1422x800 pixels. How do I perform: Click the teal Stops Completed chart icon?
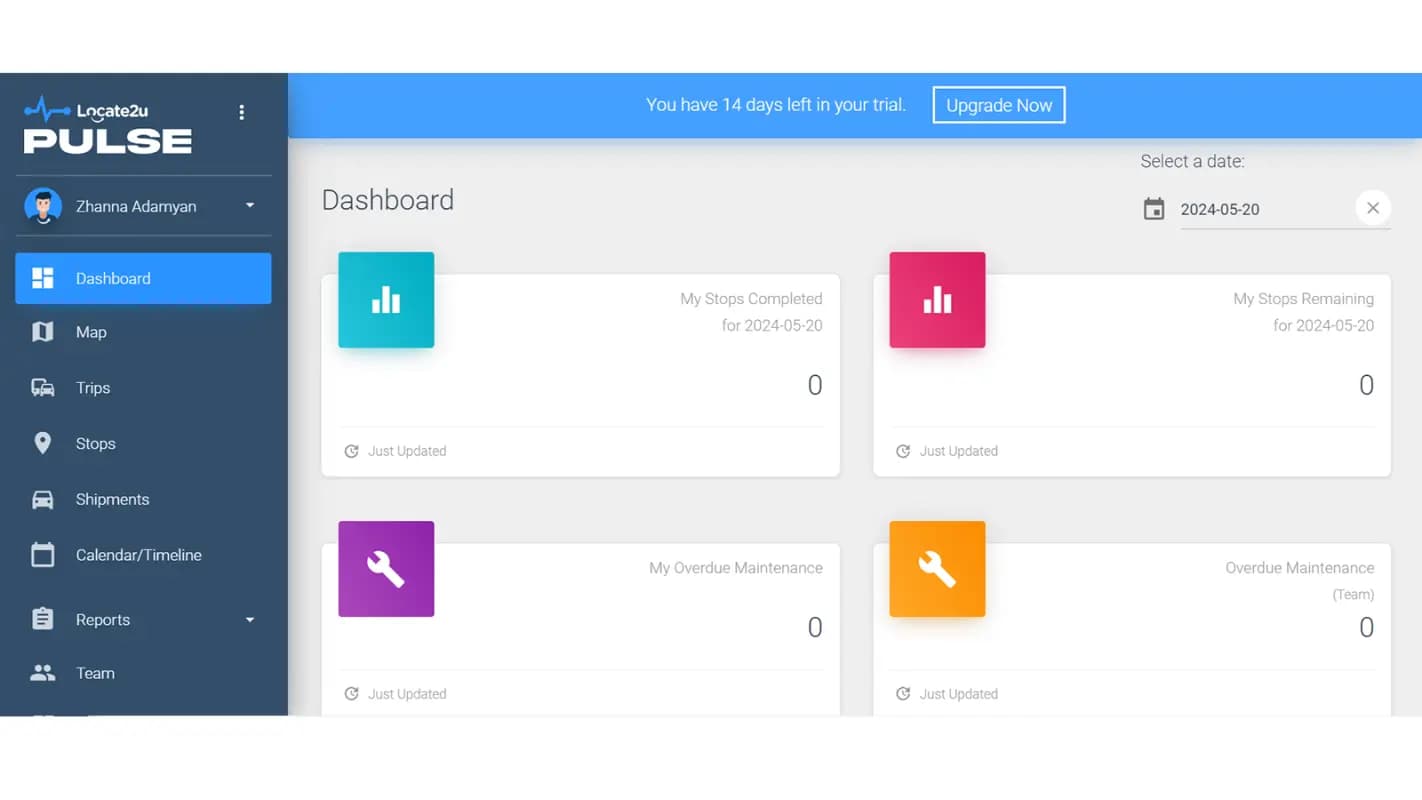coord(386,300)
